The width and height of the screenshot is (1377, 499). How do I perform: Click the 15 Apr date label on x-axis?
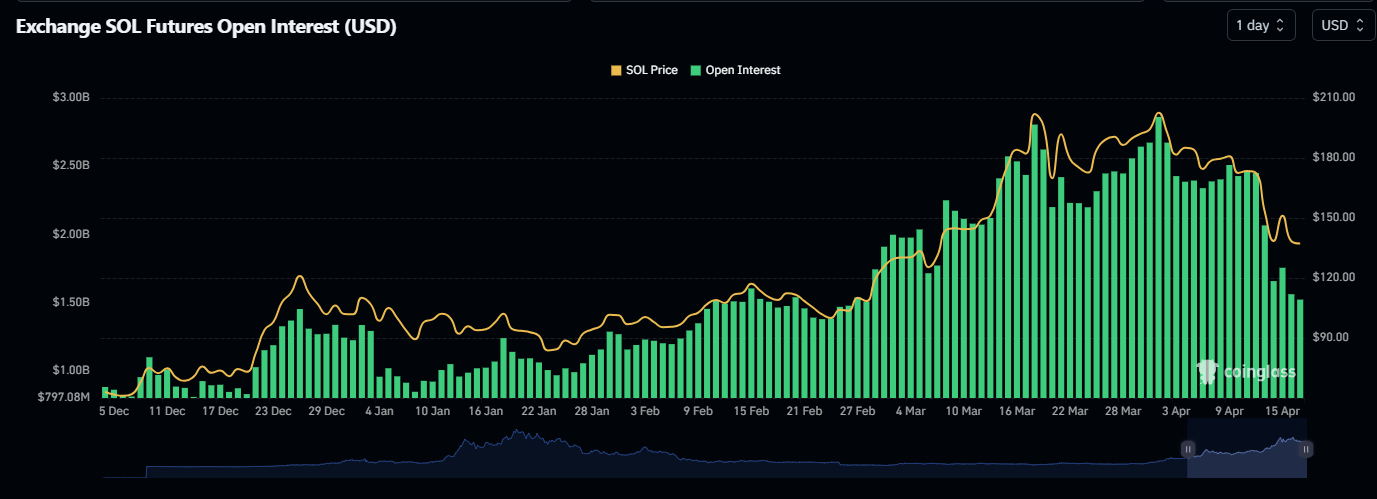[1282, 411]
